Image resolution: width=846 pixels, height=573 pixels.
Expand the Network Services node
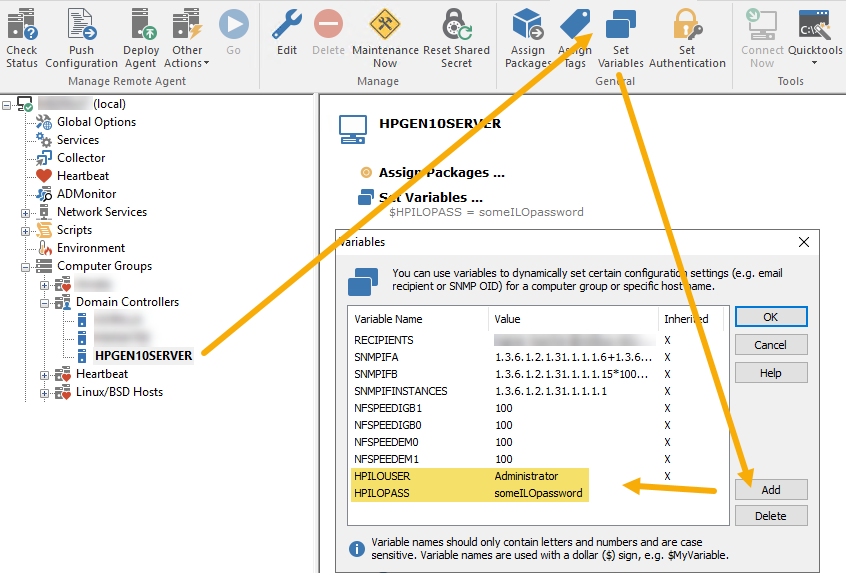[25, 213]
